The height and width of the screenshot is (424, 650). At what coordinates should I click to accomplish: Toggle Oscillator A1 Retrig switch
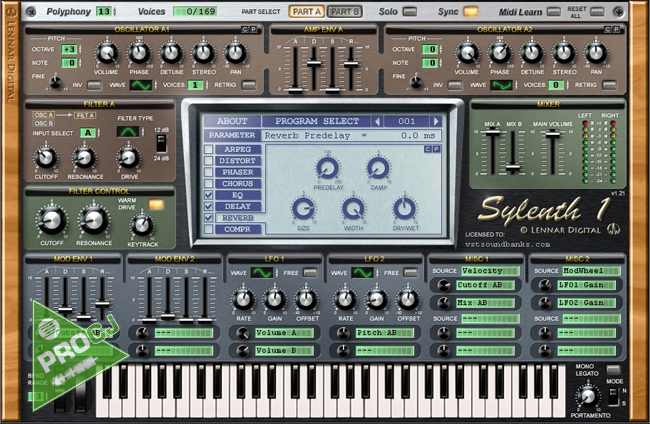(x=249, y=85)
